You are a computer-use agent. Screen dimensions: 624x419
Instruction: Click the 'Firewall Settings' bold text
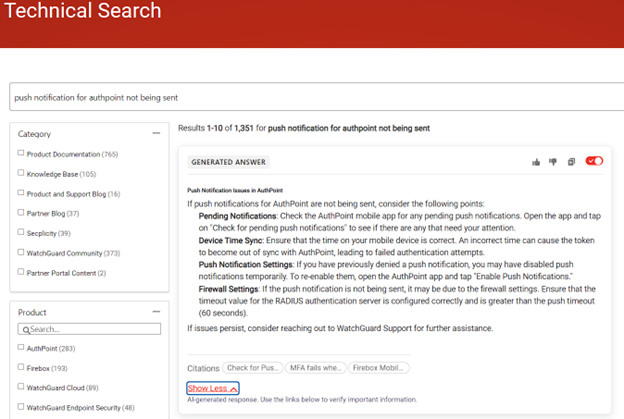[x=228, y=289]
